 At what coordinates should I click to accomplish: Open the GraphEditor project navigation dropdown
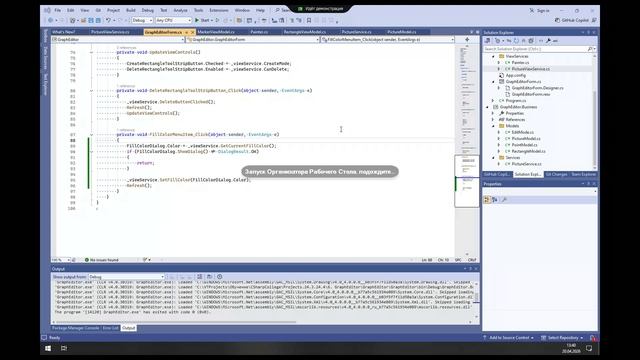(118, 40)
